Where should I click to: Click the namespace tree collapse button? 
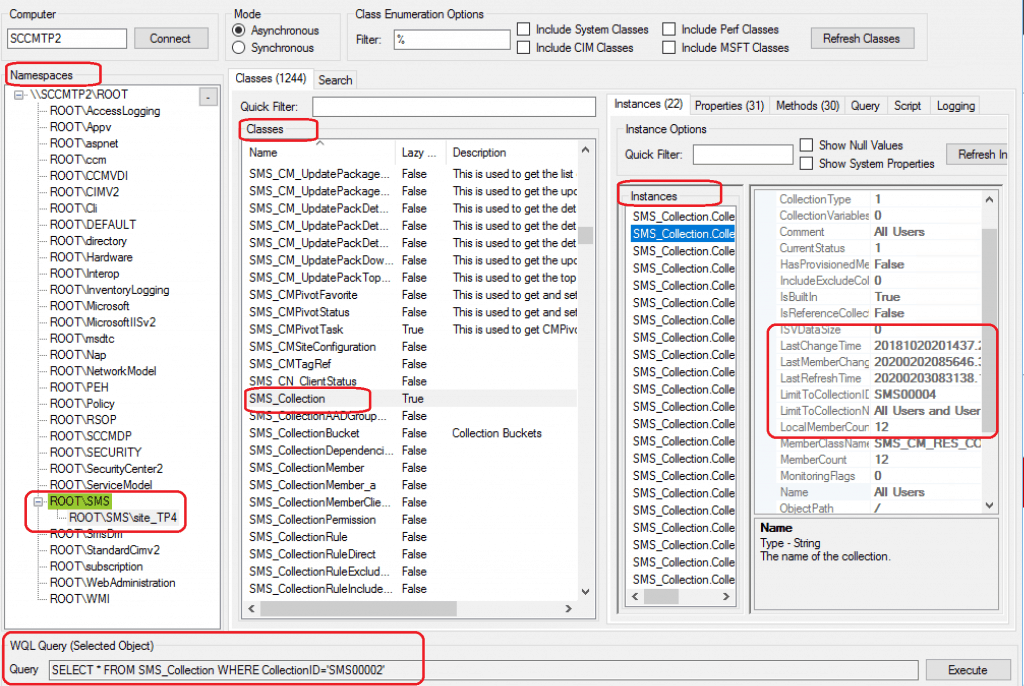[208, 97]
